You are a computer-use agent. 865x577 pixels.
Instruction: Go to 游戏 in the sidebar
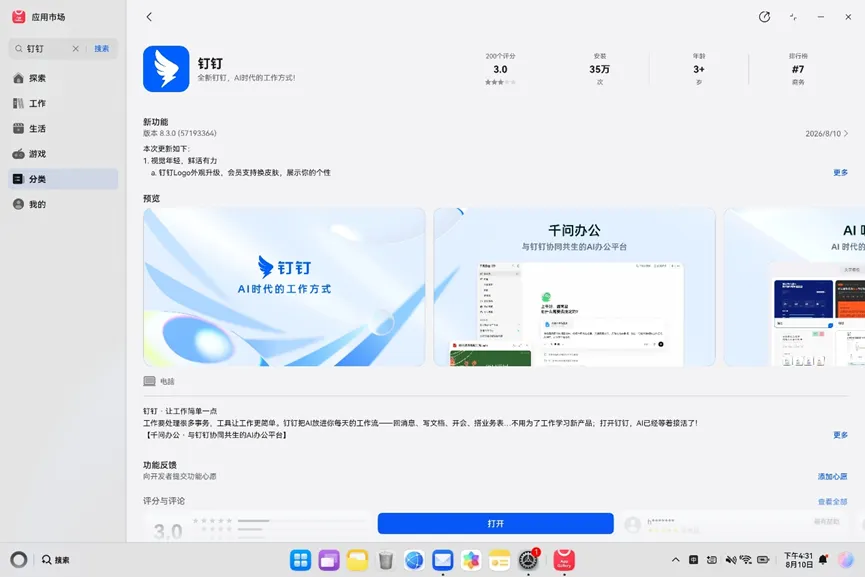(x=63, y=154)
